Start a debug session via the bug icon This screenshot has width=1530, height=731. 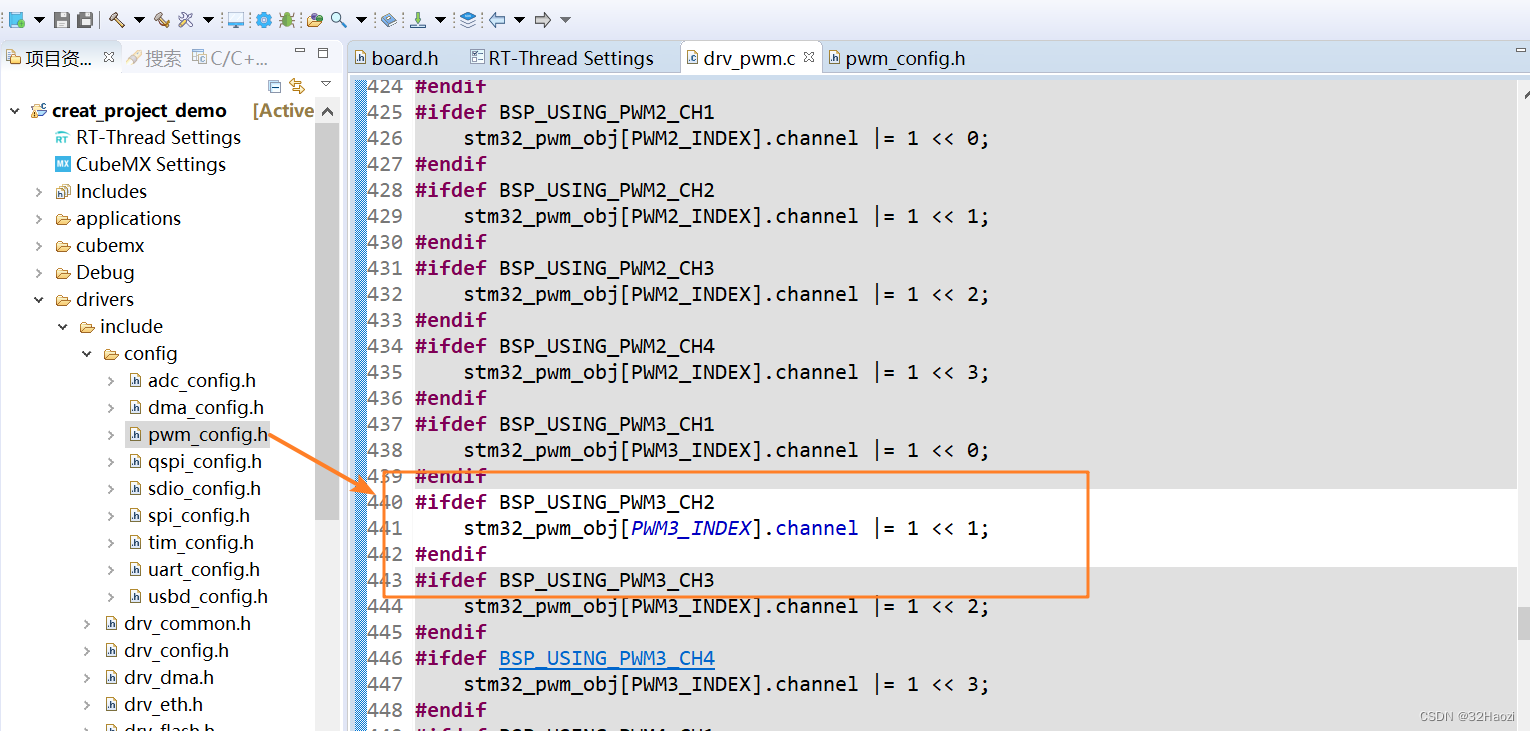[x=287, y=19]
